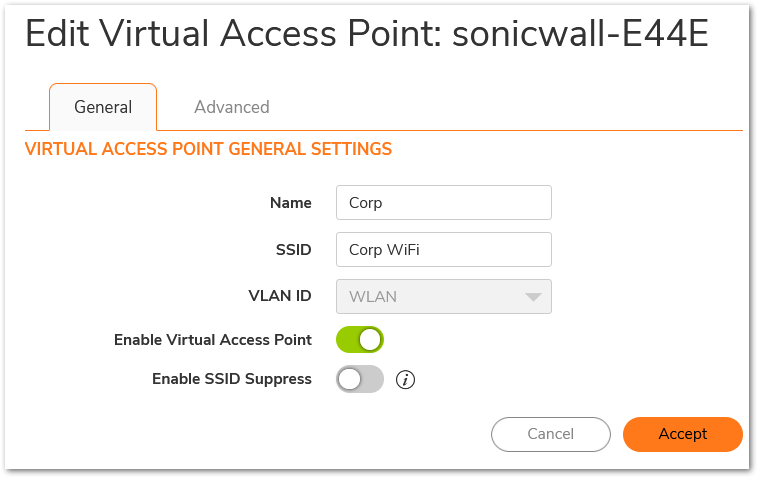Image resolution: width=758 pixels, height=478 pixels.
Task: Click the Enable SSID Suppress label
Action: point(232,379)
